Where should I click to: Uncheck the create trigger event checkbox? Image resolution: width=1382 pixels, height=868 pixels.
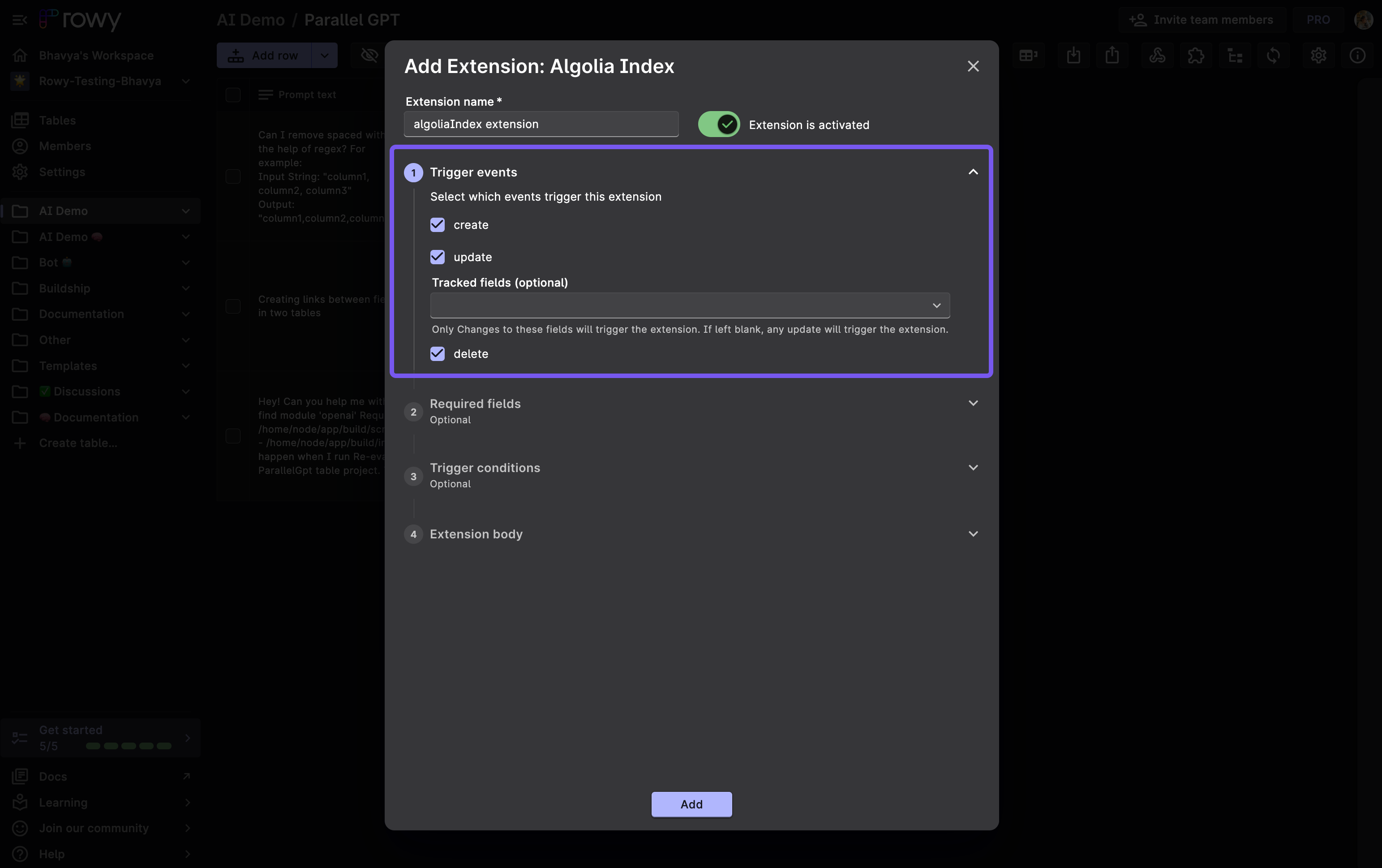click(x=438, y=224)
